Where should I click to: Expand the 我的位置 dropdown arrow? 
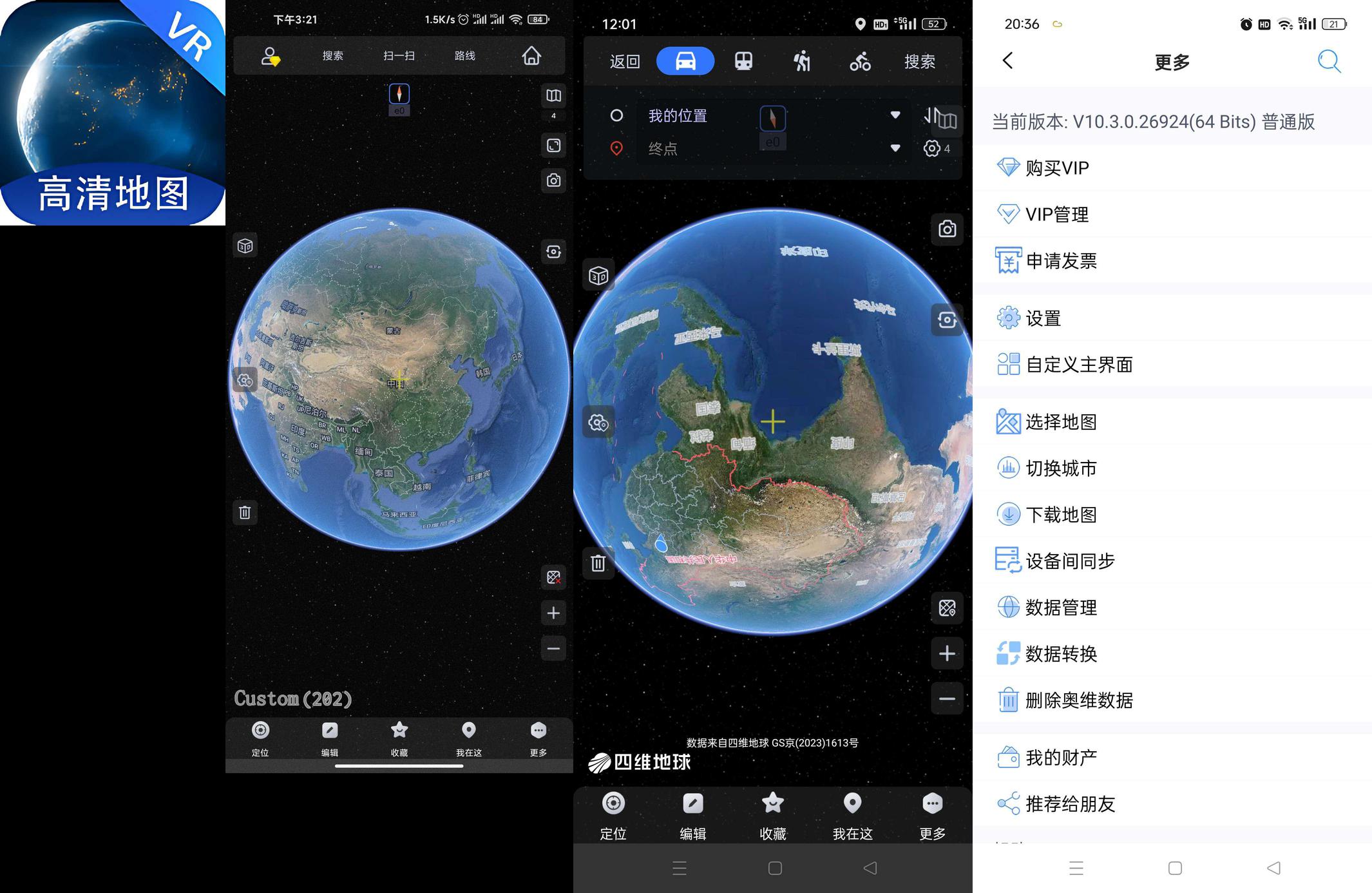pyautogui.click(x=895, y=115)
